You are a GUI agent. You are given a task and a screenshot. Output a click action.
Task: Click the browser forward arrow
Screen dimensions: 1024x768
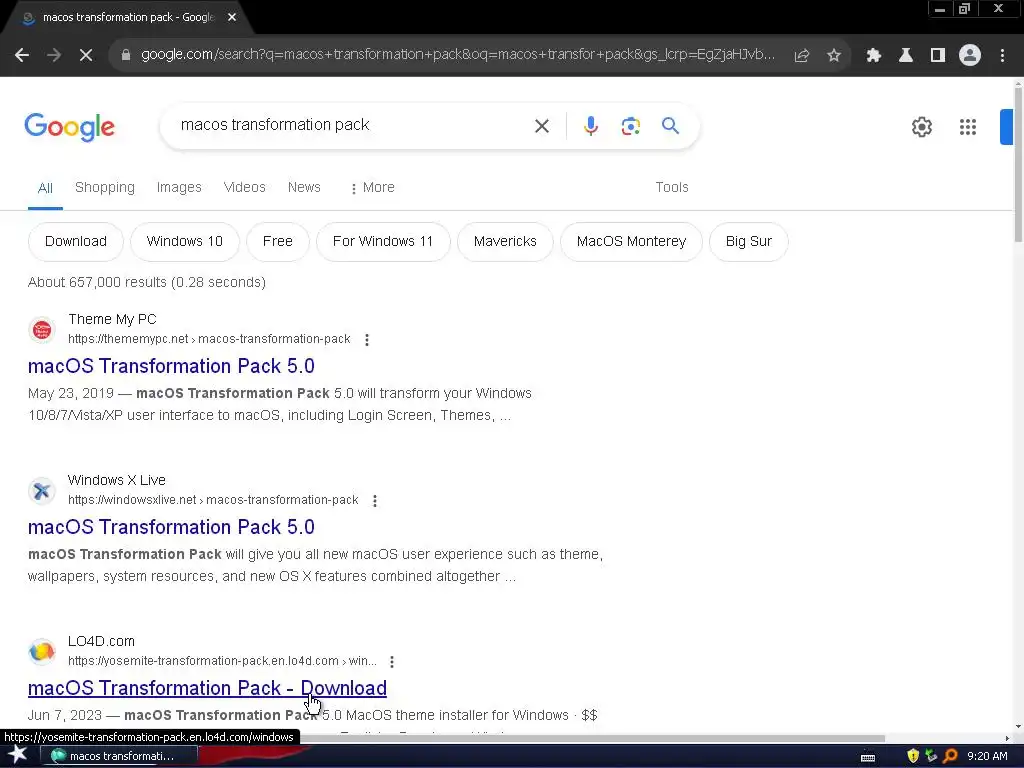[x=54, y=56]
